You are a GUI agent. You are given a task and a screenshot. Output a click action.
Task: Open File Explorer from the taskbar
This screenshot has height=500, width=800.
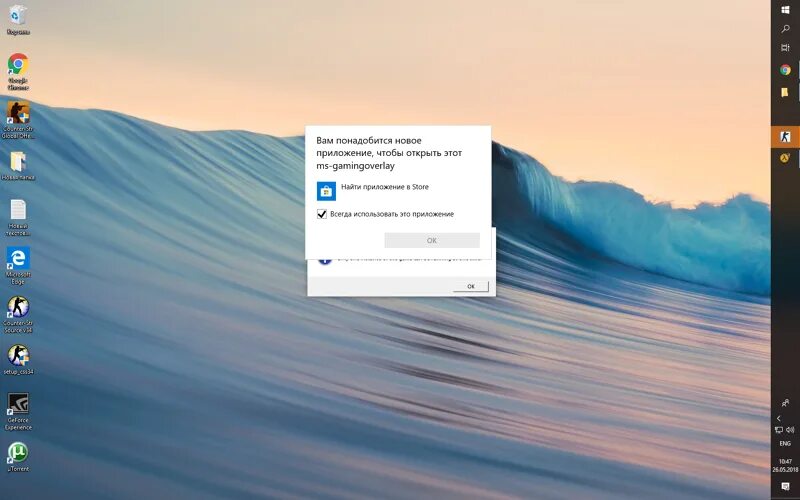[785, 92]
